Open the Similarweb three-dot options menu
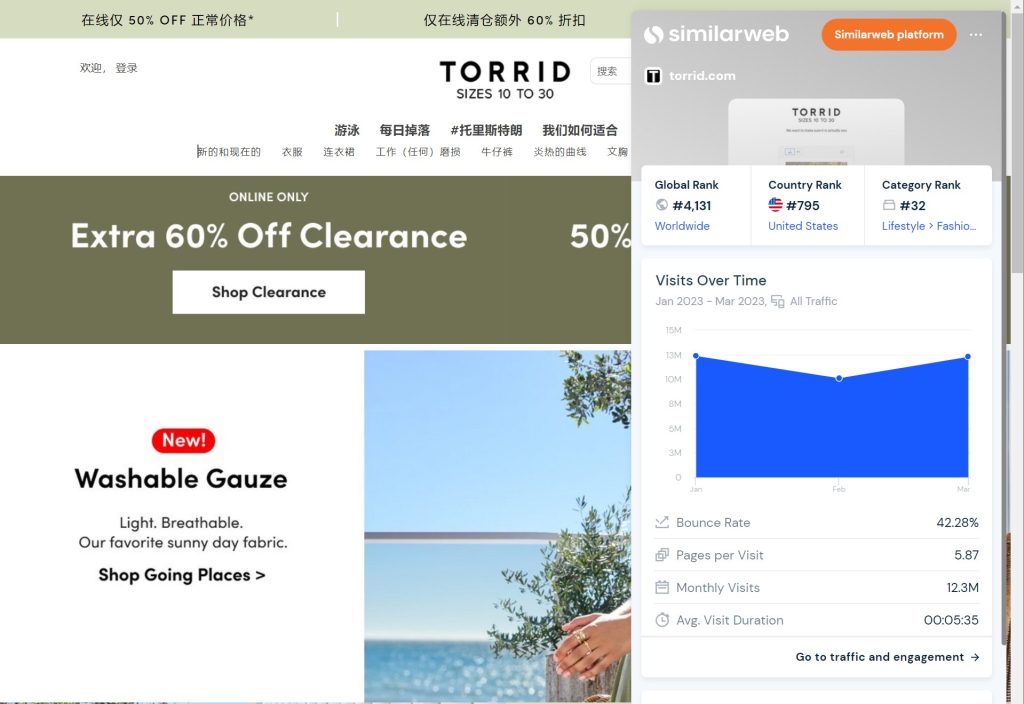This screenshot has width=1024, height=704. [x=976, y=35]
